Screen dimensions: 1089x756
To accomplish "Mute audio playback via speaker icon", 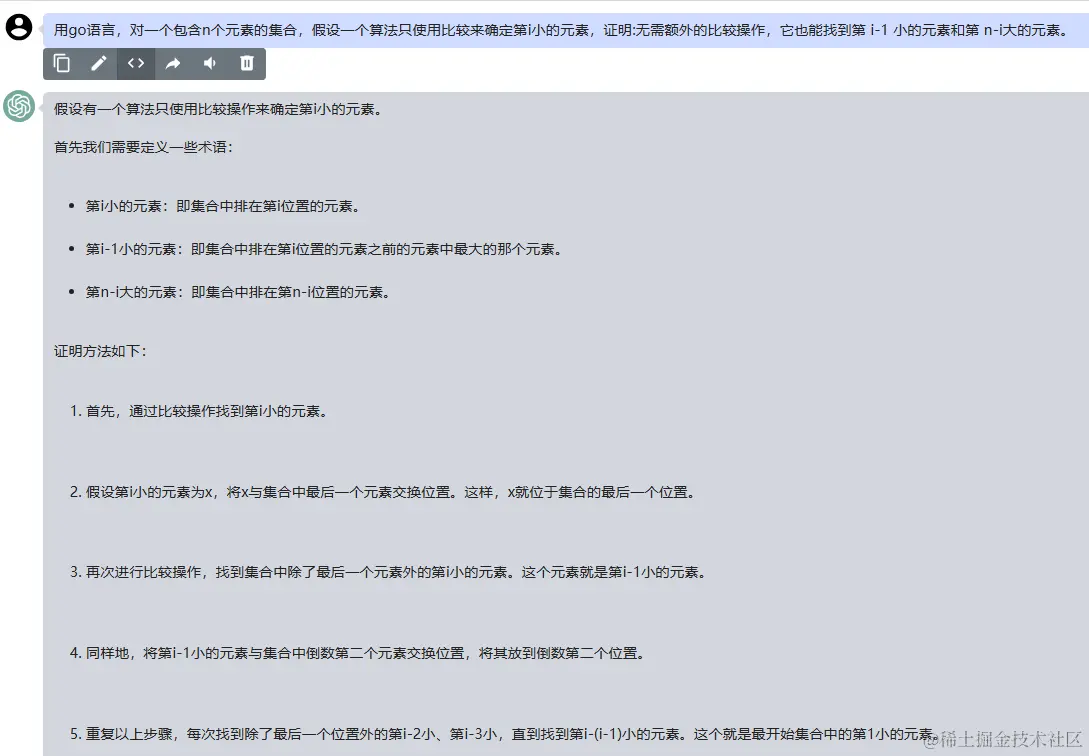I will tap(208, 62).
